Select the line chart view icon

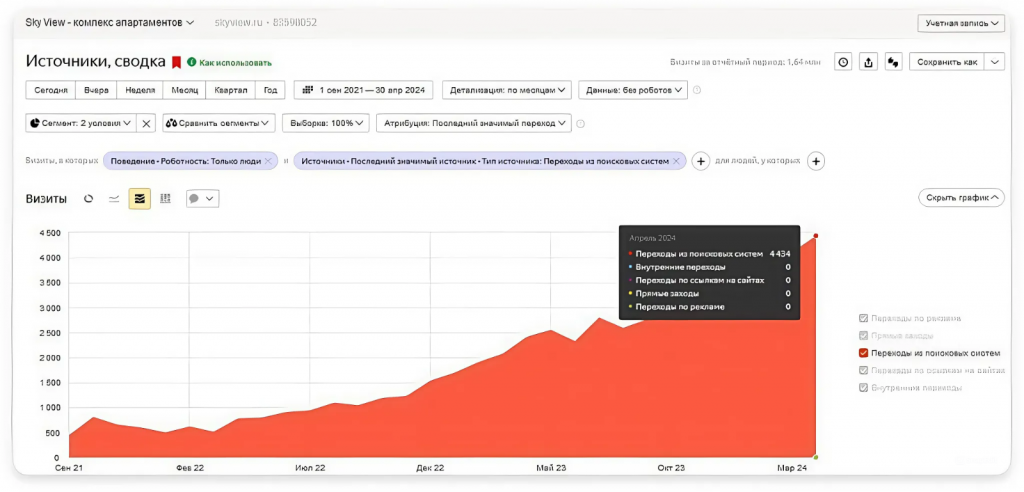coord(114,199)
